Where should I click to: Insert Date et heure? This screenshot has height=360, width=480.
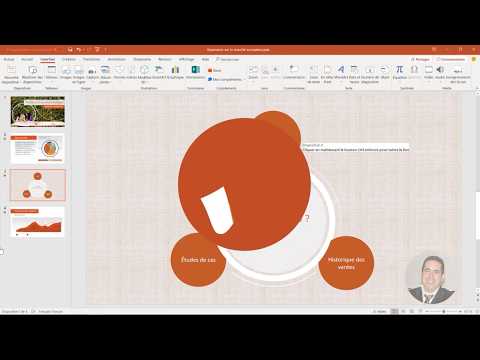click(354, 74)
